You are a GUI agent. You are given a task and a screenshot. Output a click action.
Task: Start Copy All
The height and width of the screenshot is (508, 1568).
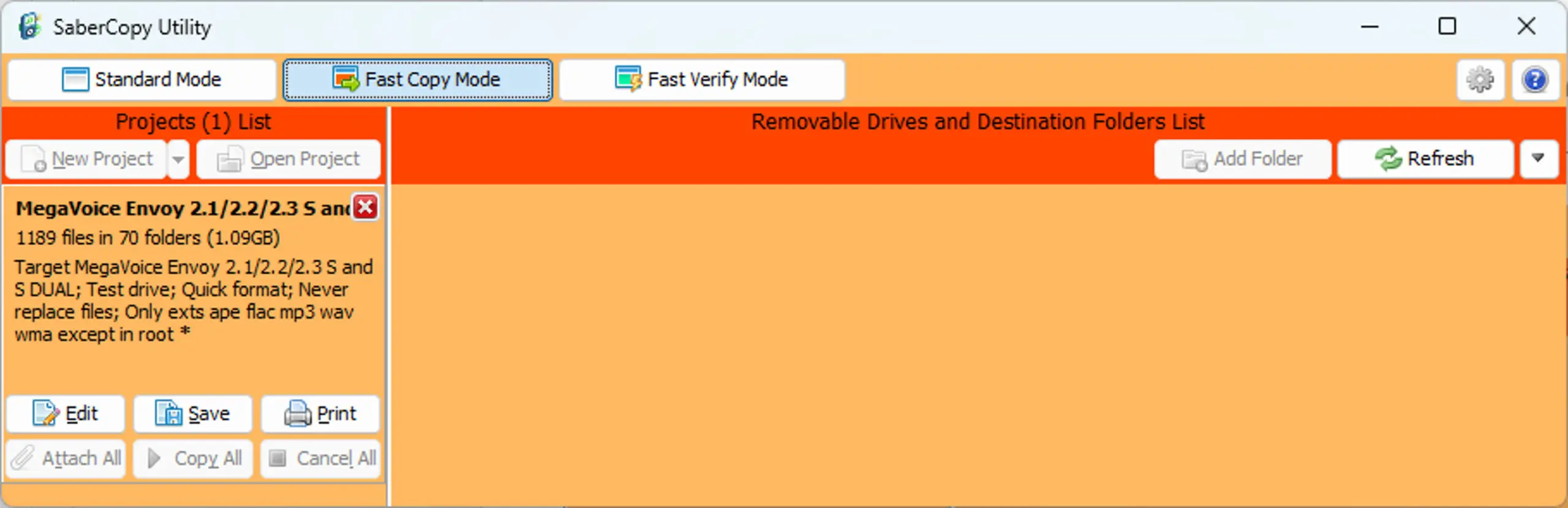pos(193,458)
